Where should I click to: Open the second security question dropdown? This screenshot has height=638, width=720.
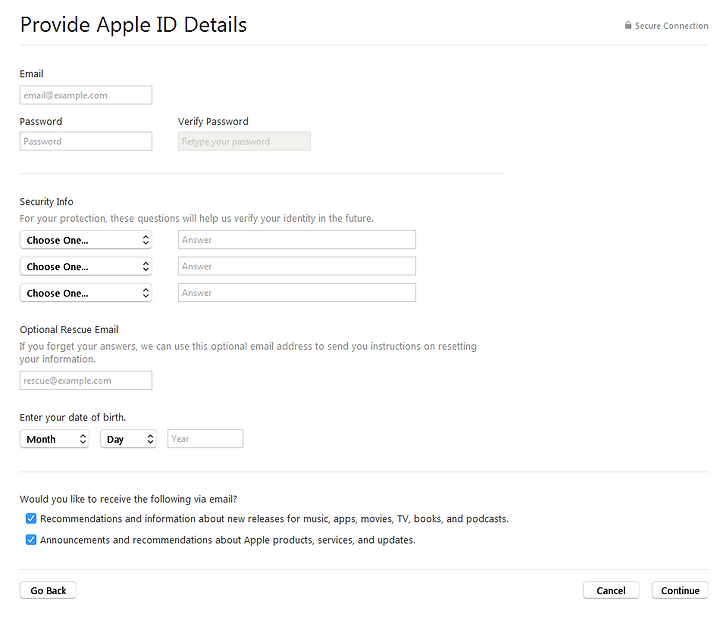86,266
